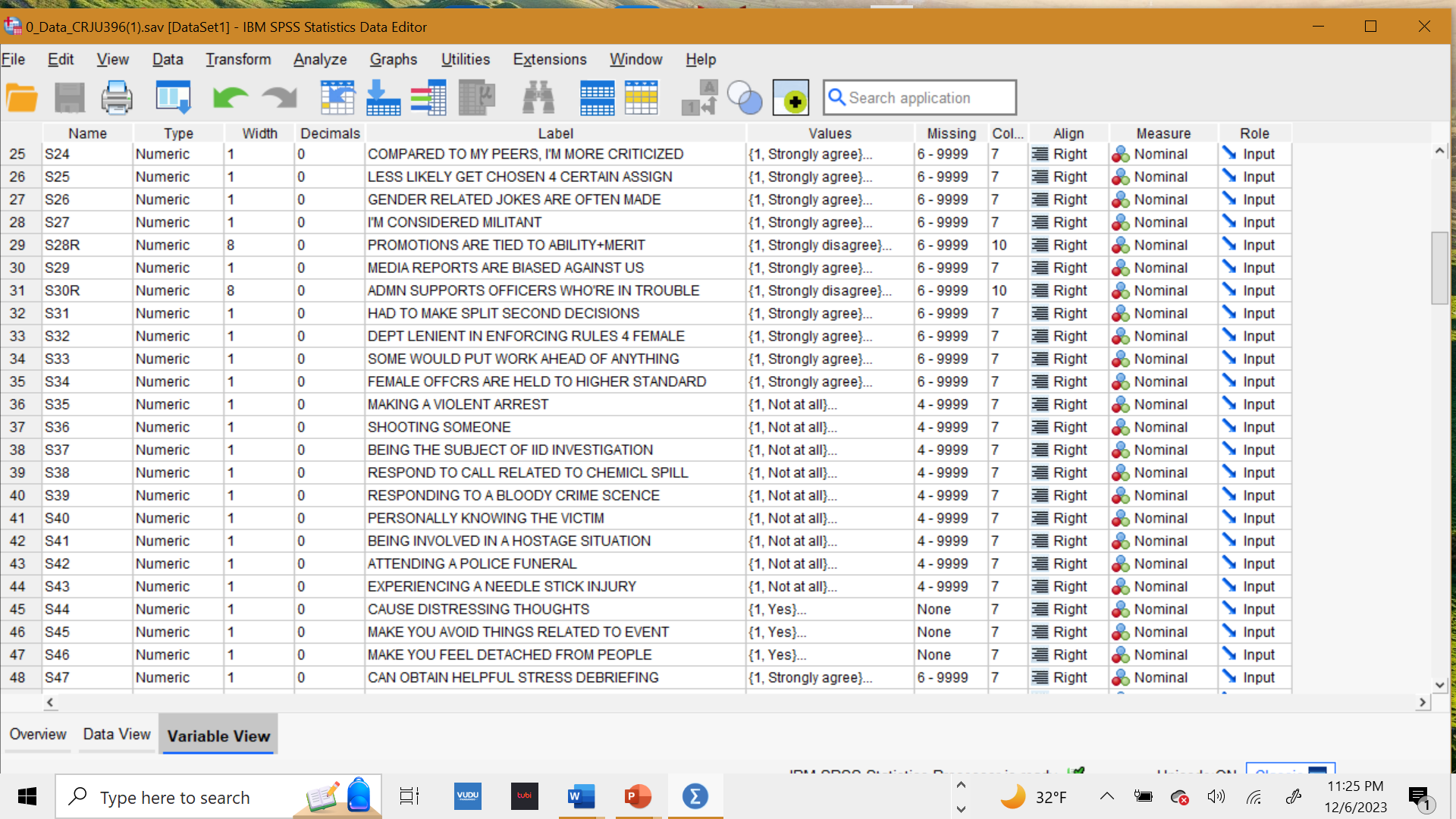Click the Select Cases yellow grid icon
Viewport: 1456px width, 819px height.
[642, 98]
